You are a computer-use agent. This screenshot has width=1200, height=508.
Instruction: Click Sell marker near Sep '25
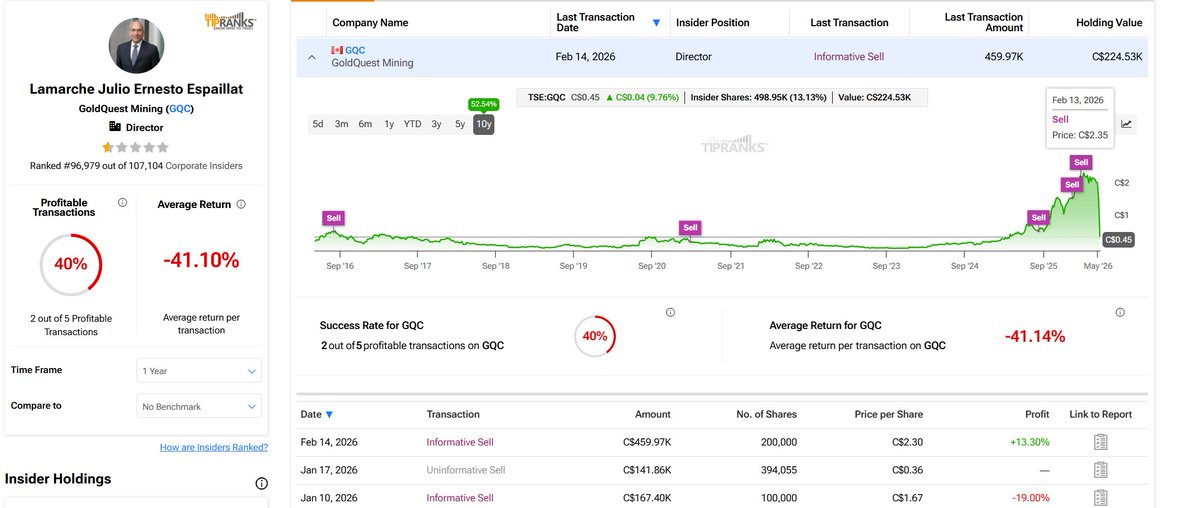click(1038, 217)
